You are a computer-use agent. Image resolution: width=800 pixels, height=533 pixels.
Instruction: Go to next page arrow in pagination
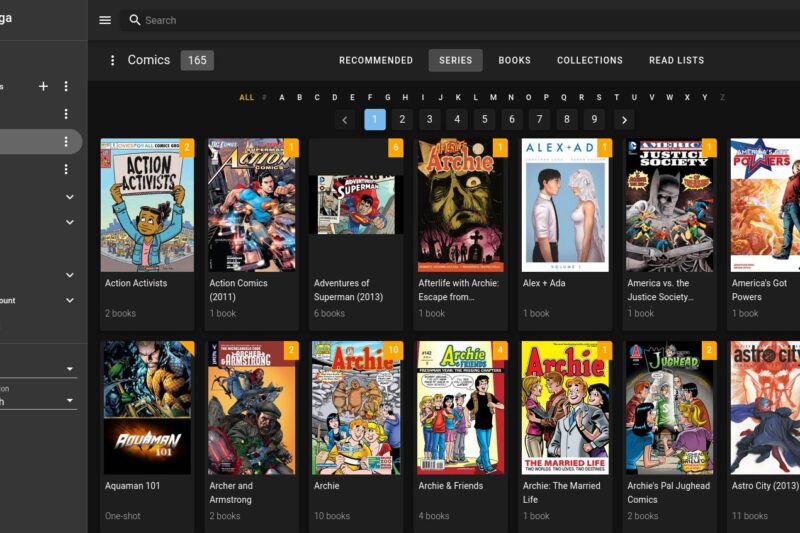pyautogui.click(x=624, y=120)
